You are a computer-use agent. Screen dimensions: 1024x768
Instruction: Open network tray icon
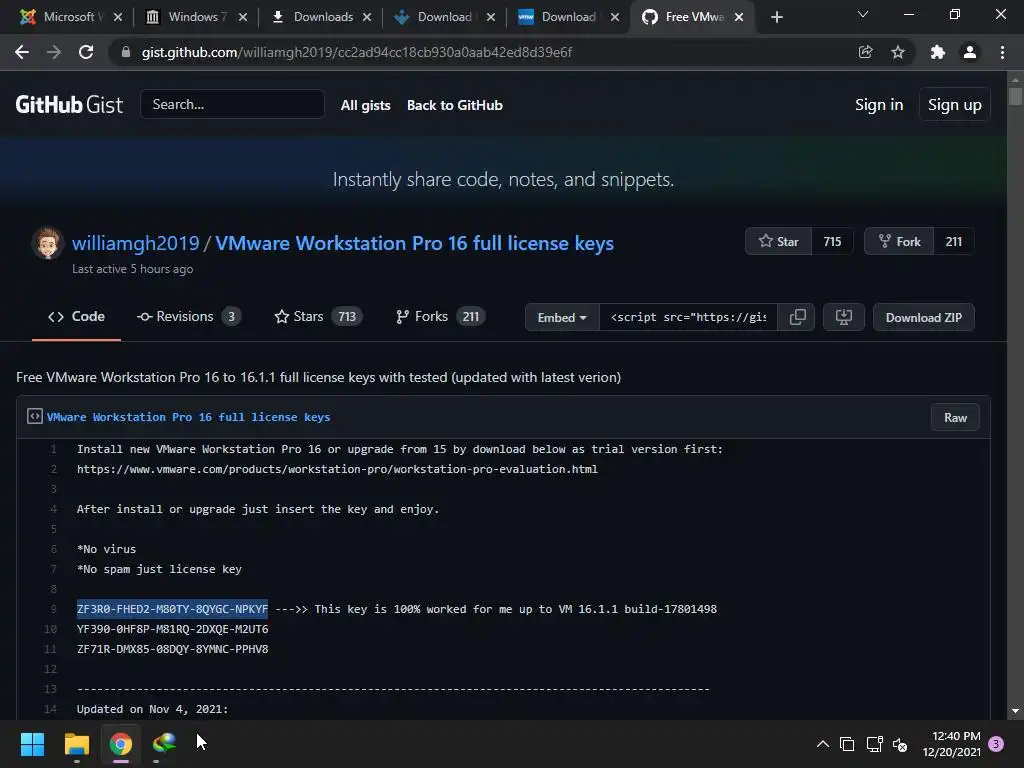pyautogui.click(x=874, y=744)
